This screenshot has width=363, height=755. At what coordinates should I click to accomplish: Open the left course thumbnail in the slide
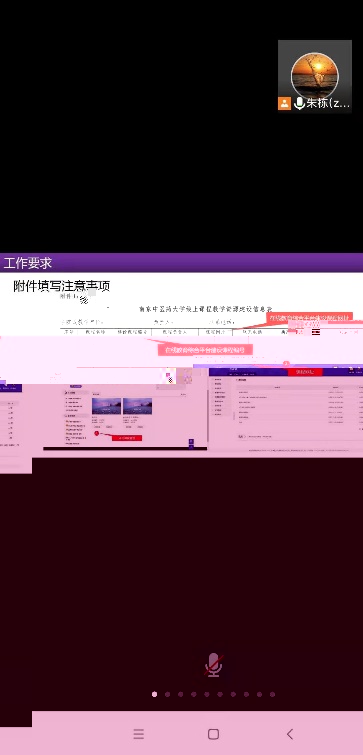(x=106, y=406)
